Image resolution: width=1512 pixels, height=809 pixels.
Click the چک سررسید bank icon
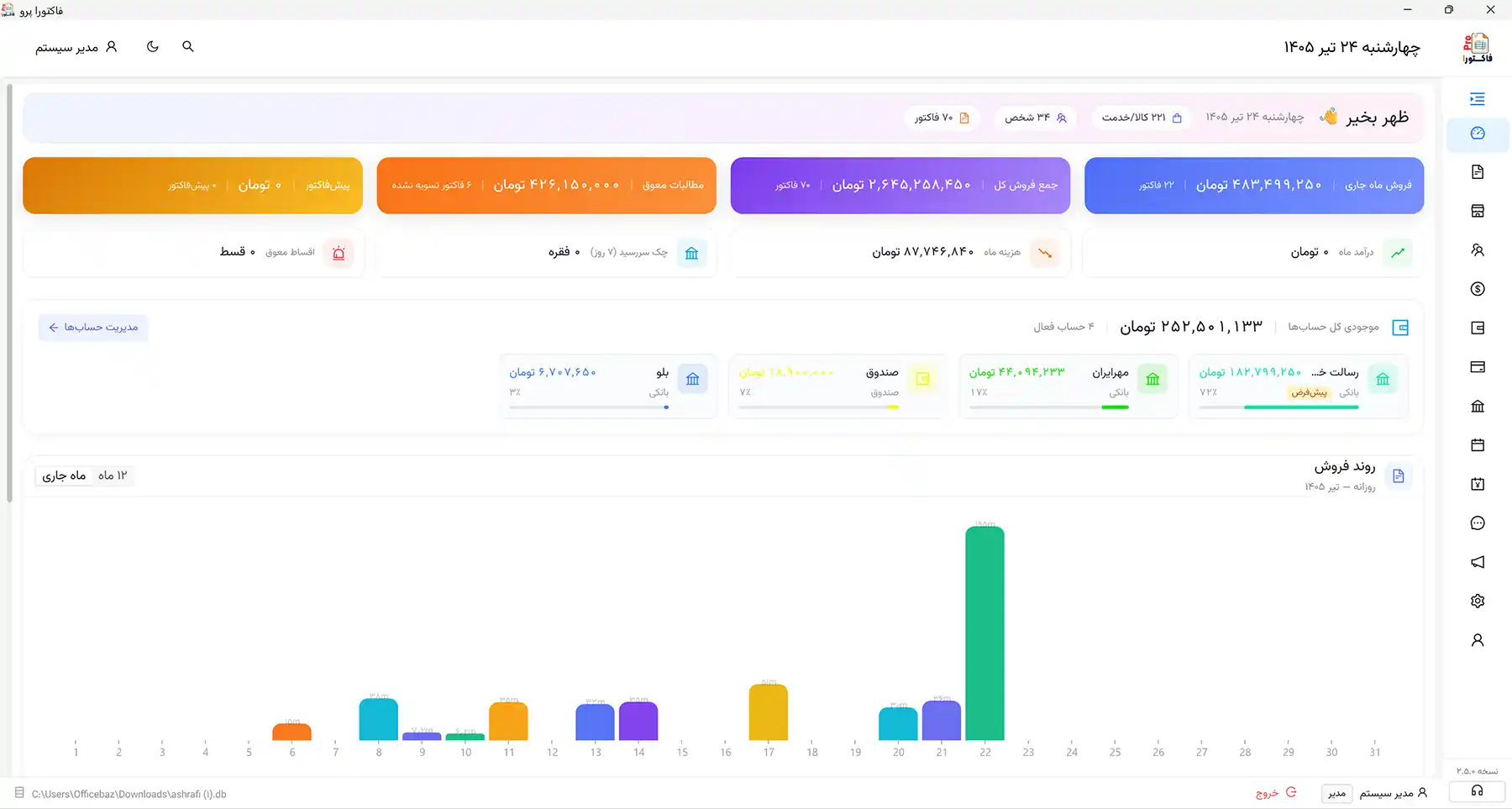tap(691, 252)
